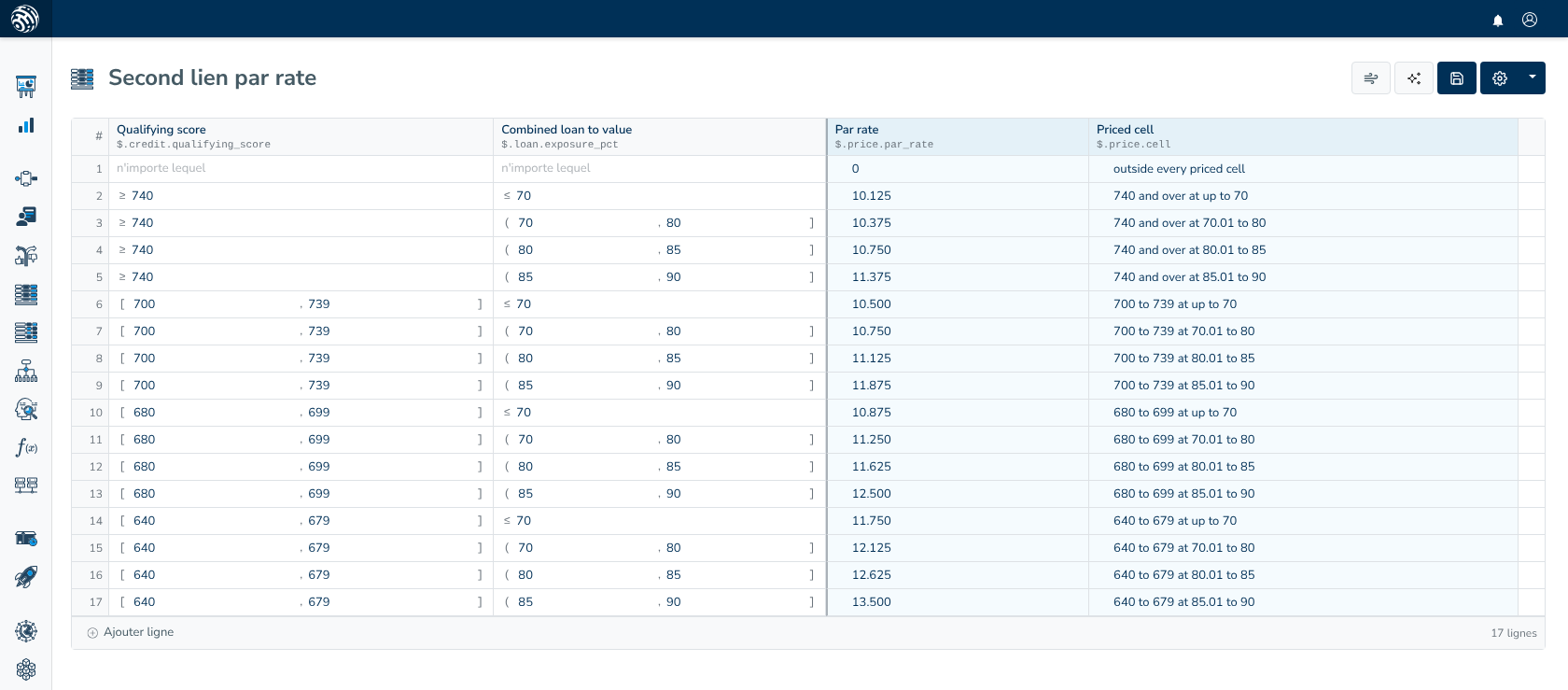Click the Ajouter ligne button

click(131, 632)
